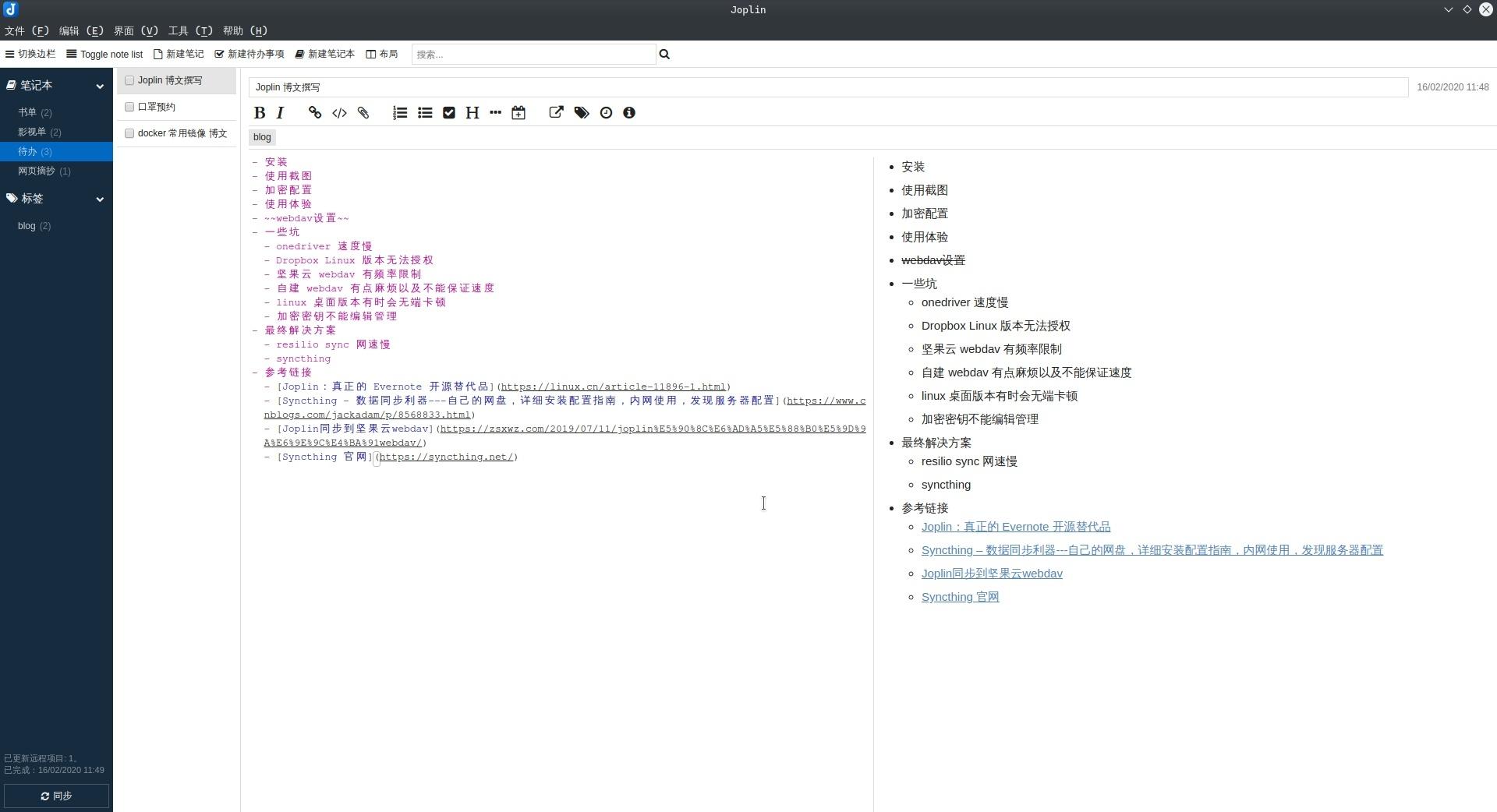Open the 工具 (T) menu

[190, 30]
